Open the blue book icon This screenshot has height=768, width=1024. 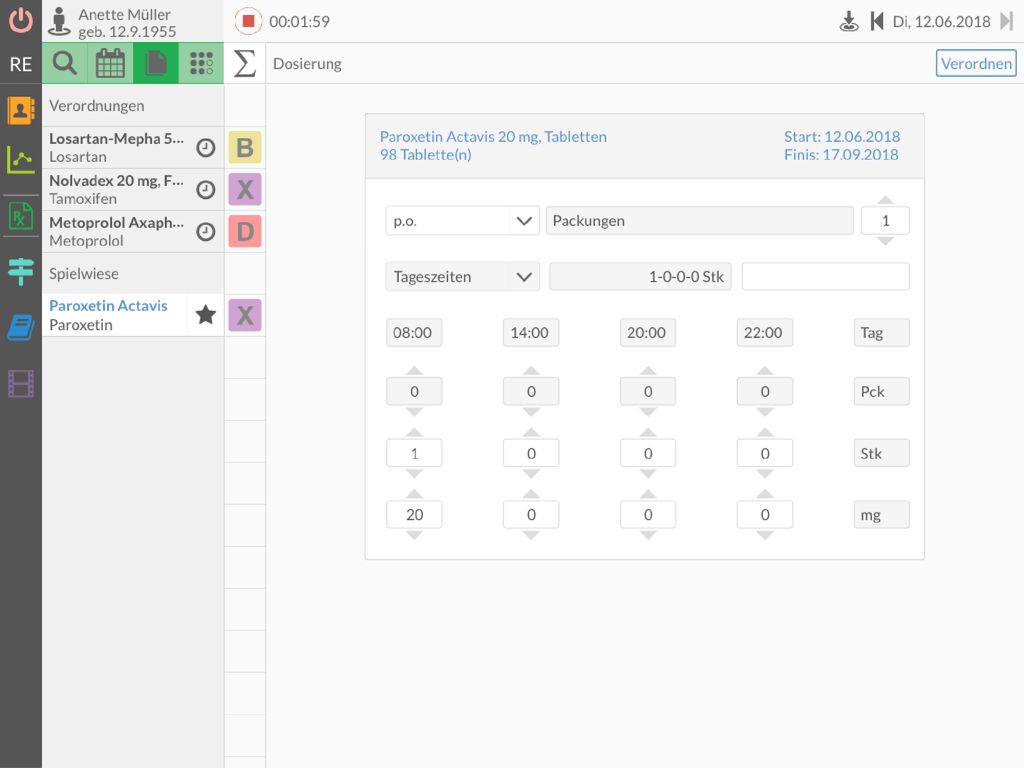click(21, 327)
